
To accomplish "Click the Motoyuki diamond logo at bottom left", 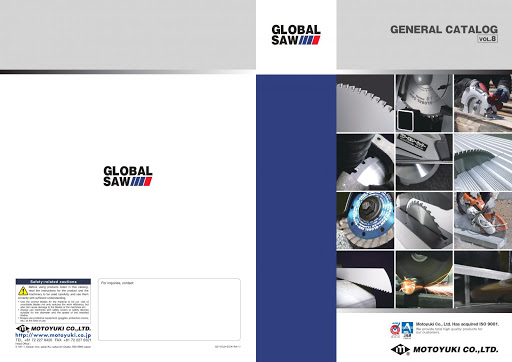I will pos(22,329).
